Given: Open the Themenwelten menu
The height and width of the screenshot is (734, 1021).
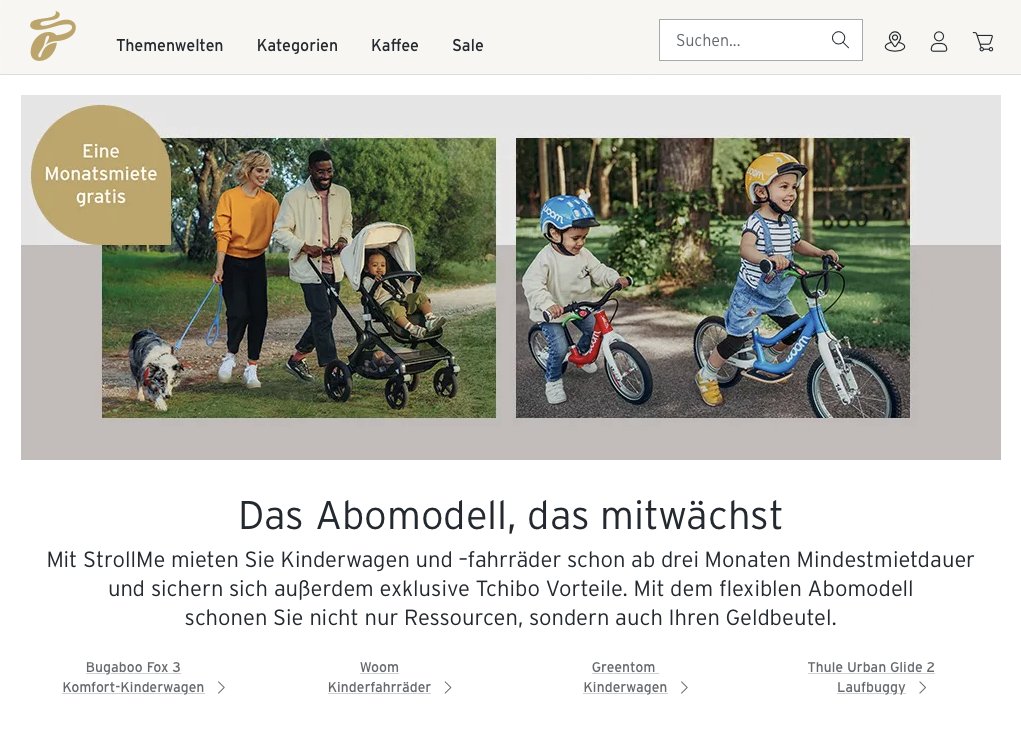Looking at the screenshot, I should (170, 46).
